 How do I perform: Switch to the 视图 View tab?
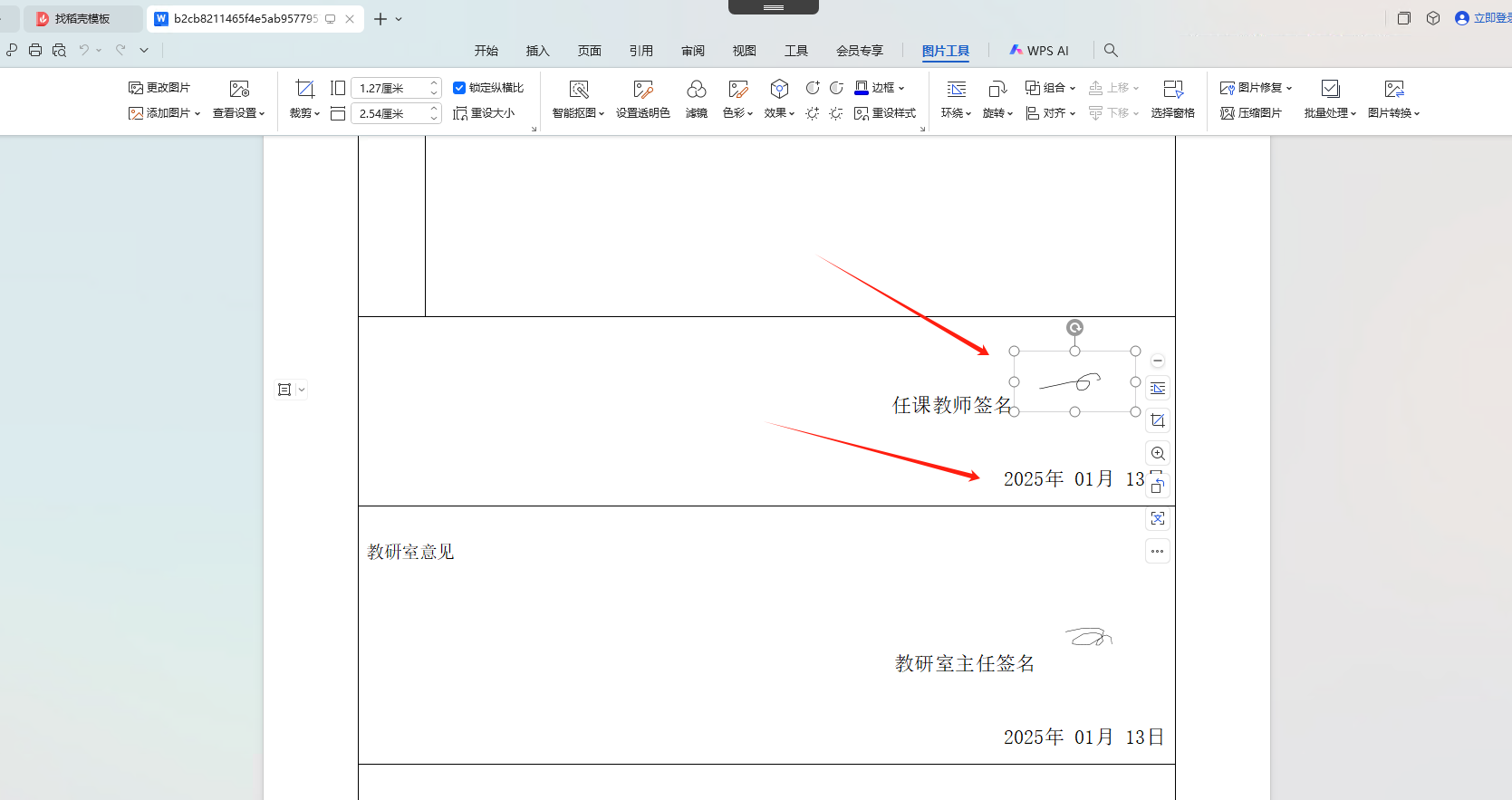click(x=745, y=51)
